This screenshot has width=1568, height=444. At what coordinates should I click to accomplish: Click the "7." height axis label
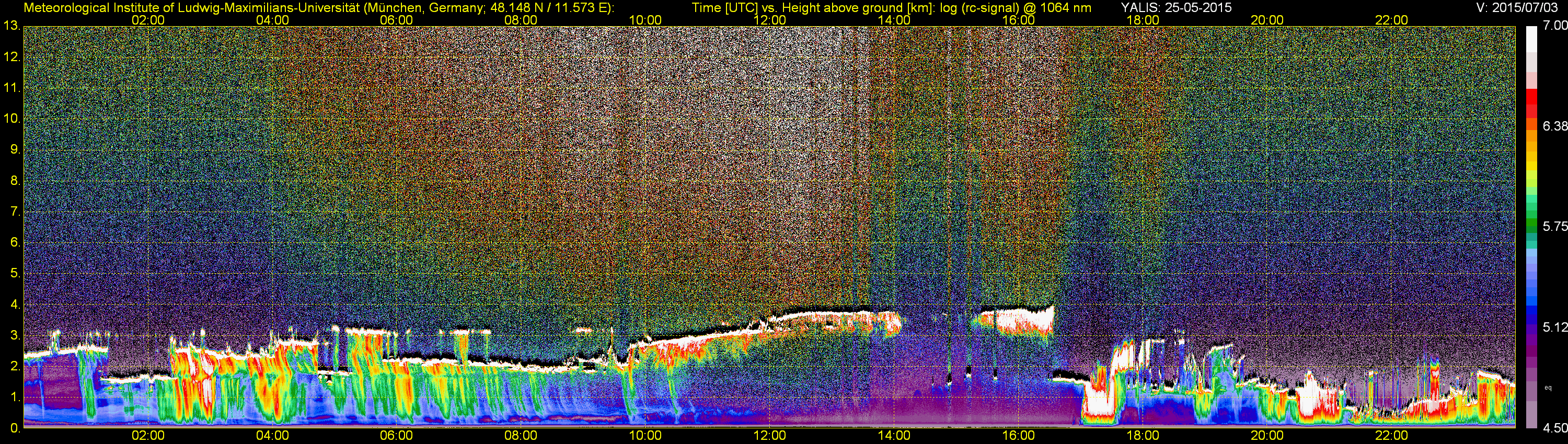15,212
